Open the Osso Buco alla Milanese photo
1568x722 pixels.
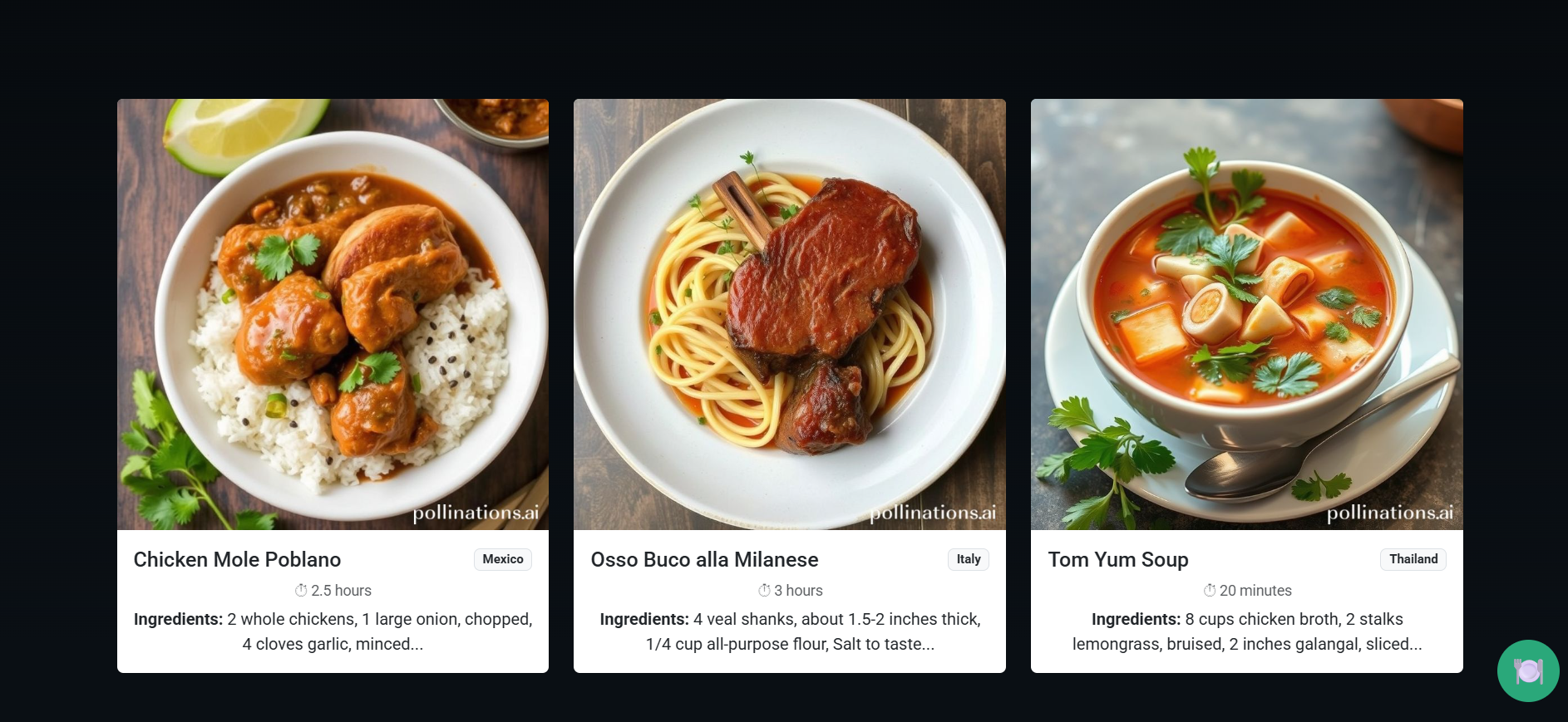[x=790, y=314]
